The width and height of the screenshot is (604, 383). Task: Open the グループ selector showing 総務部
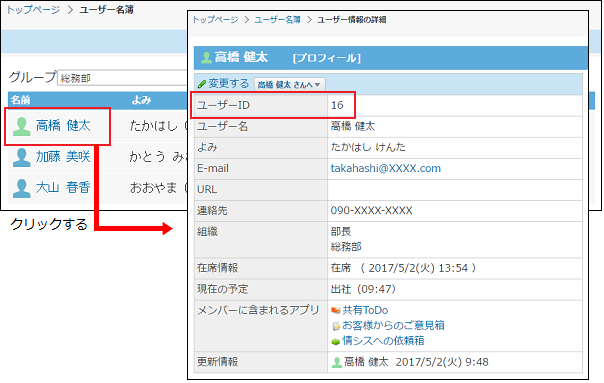122,78
